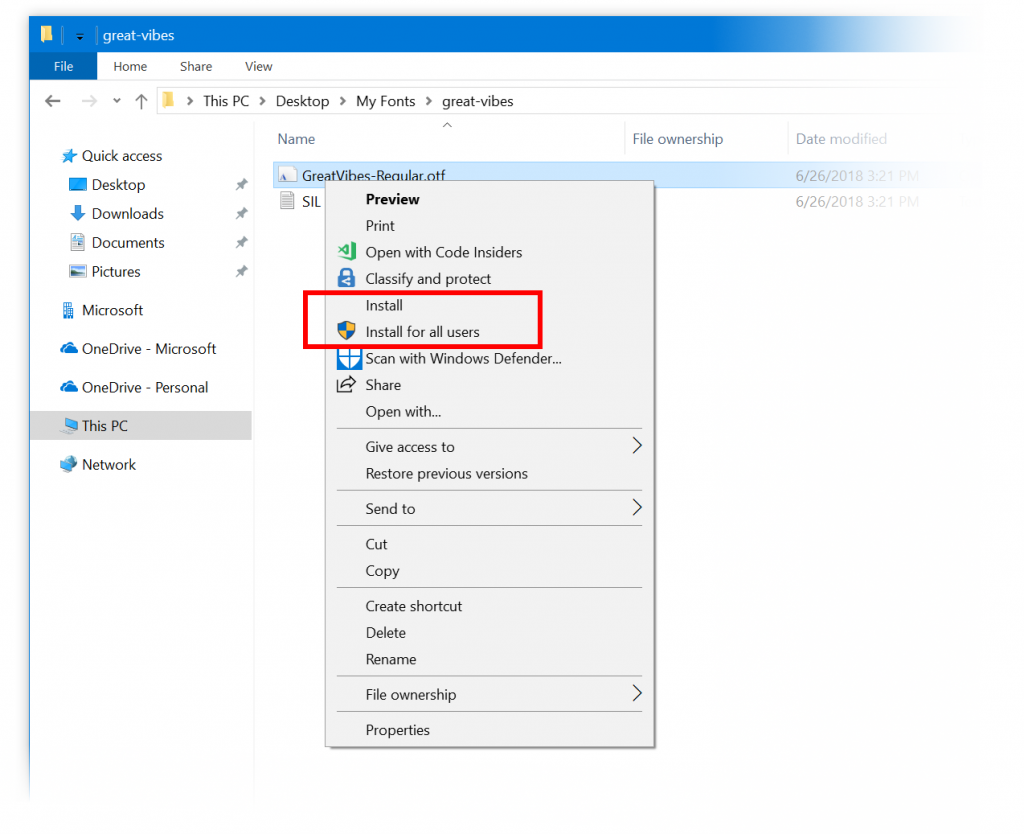Expand the Give access to submenu
1024x834 pixels.
click(x=636, y=447)
